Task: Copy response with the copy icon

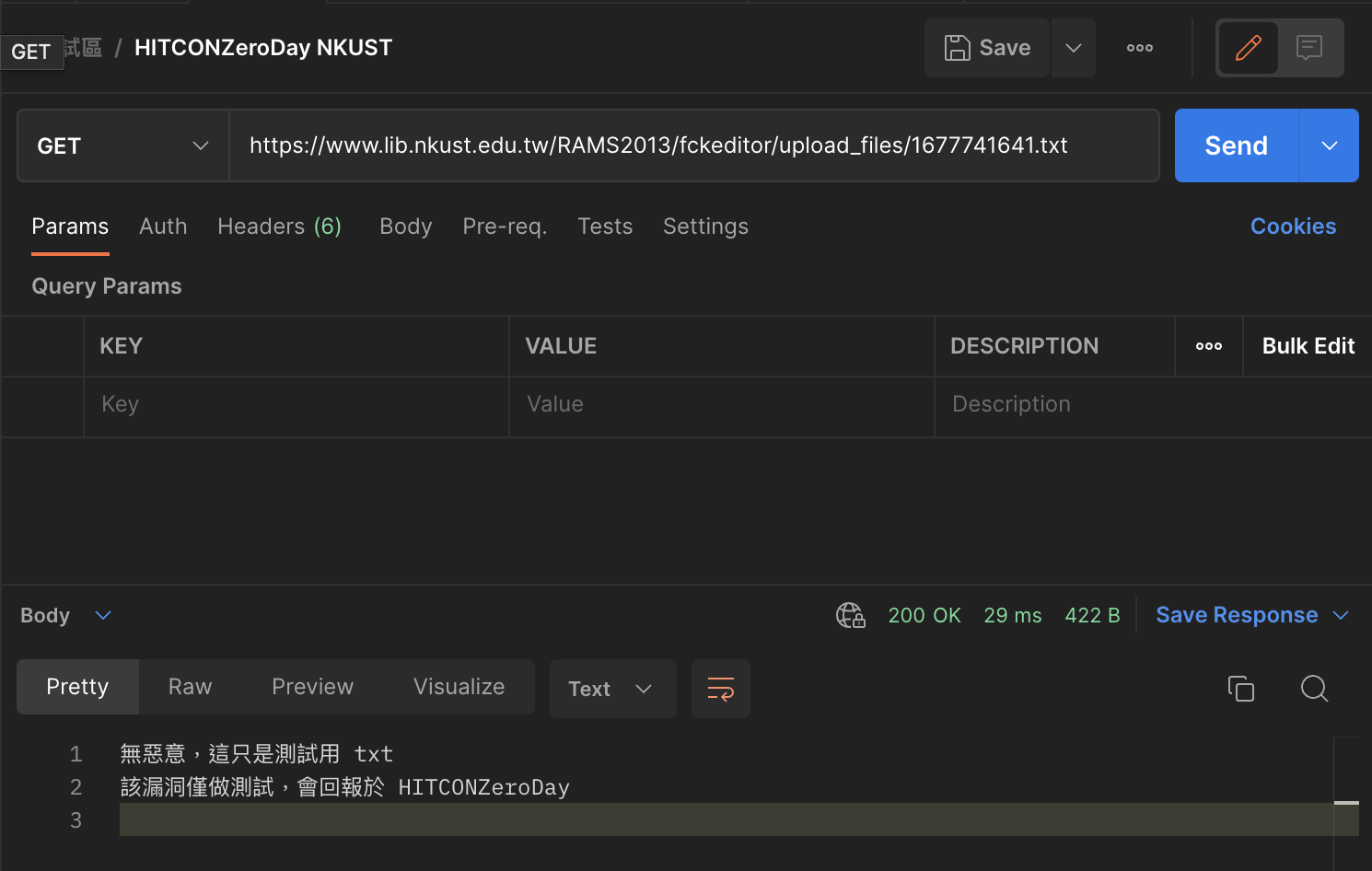Action: click(1241, 689)
